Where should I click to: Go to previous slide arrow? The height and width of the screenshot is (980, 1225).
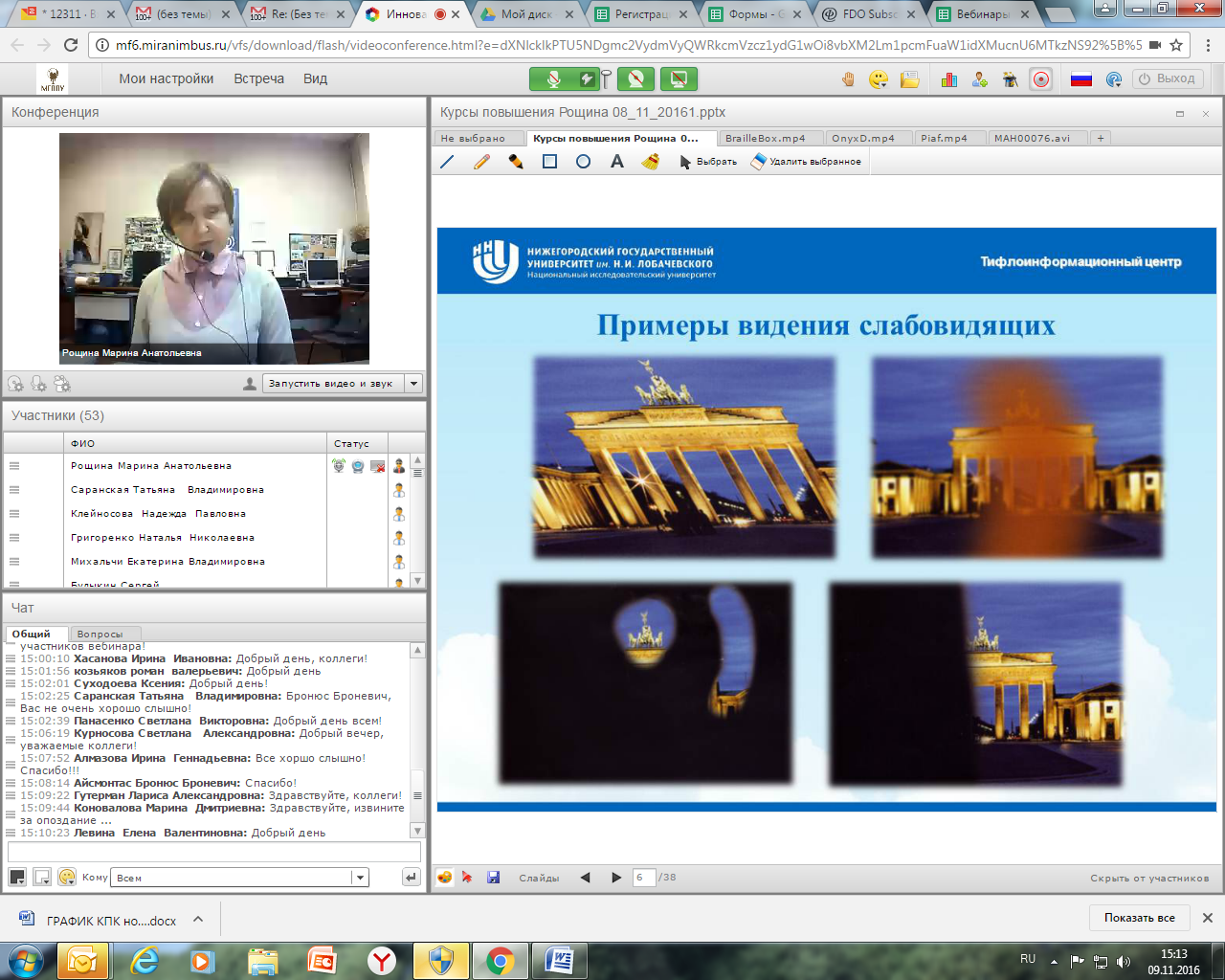pyautogui.click(x=586, y=878)
